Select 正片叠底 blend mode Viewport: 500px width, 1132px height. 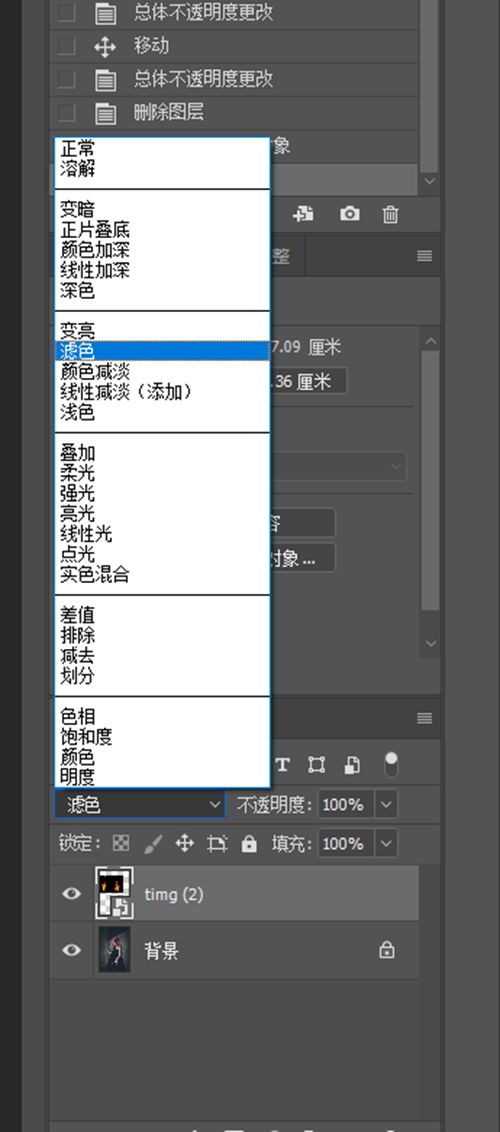[95, 231]
